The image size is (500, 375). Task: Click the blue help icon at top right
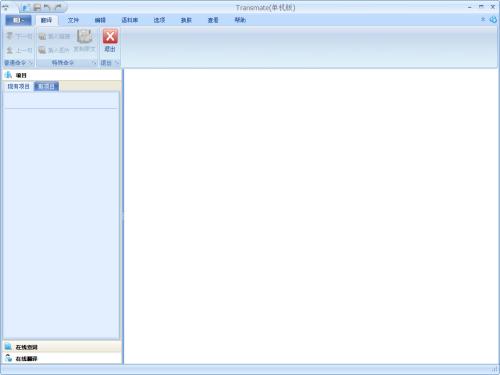click(x=493, y=20)
